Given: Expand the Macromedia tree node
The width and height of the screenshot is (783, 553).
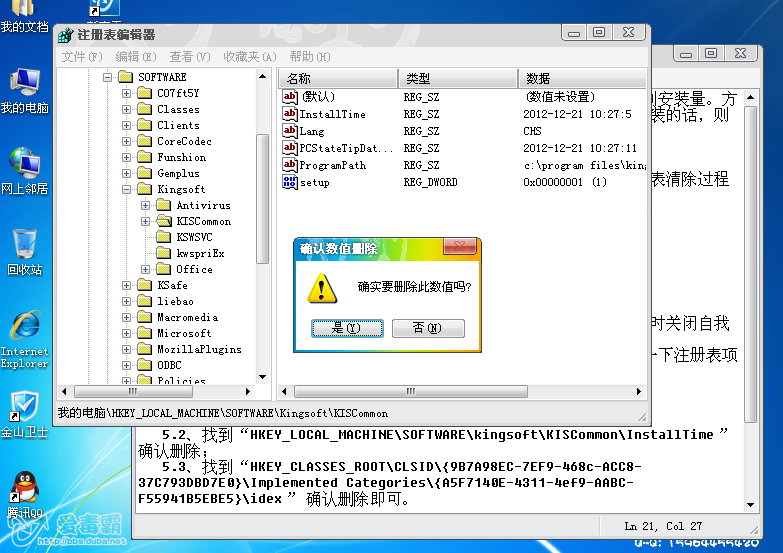Looking at the screenshot, I should (126, 317).
